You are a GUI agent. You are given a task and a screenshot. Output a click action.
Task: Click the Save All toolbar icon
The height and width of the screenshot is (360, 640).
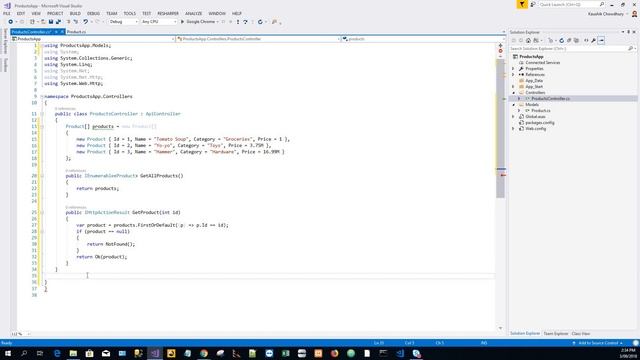coord(58,22)
